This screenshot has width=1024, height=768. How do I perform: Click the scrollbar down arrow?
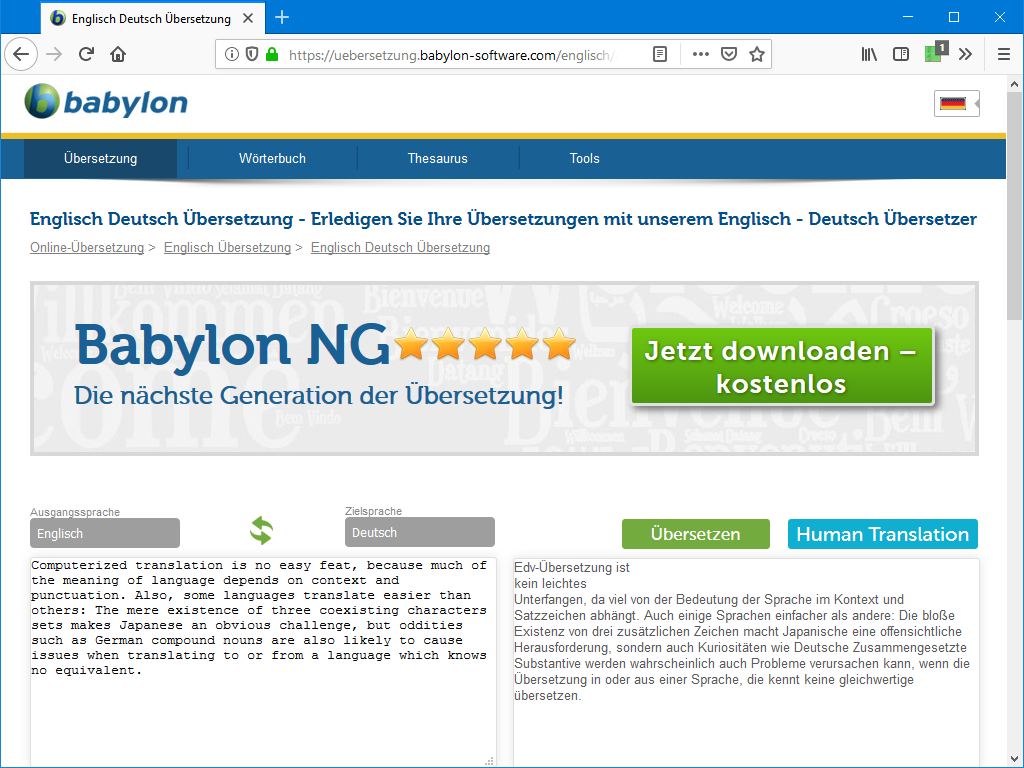click(1014, 760)
